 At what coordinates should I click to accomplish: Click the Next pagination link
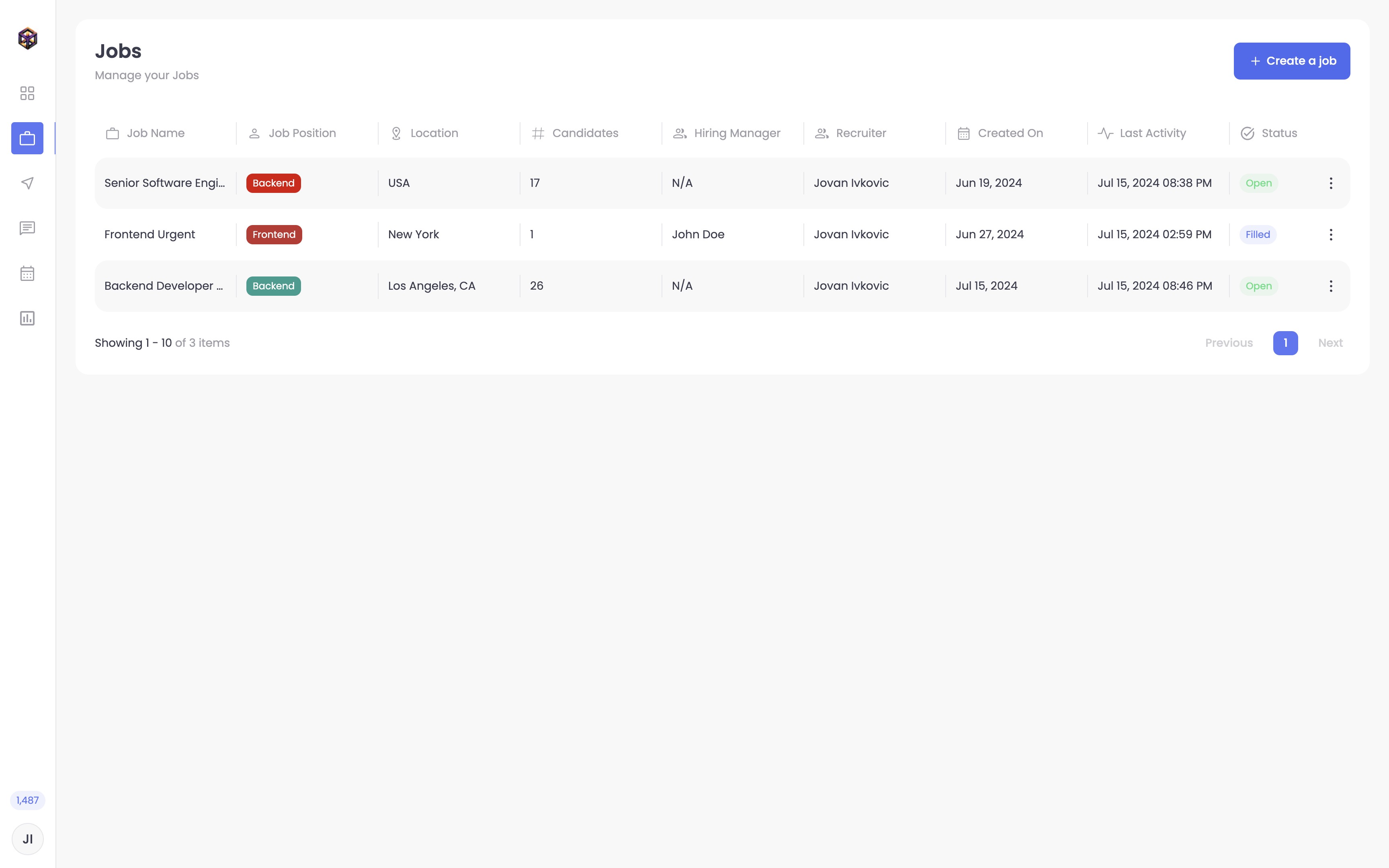coord(1330,343)
